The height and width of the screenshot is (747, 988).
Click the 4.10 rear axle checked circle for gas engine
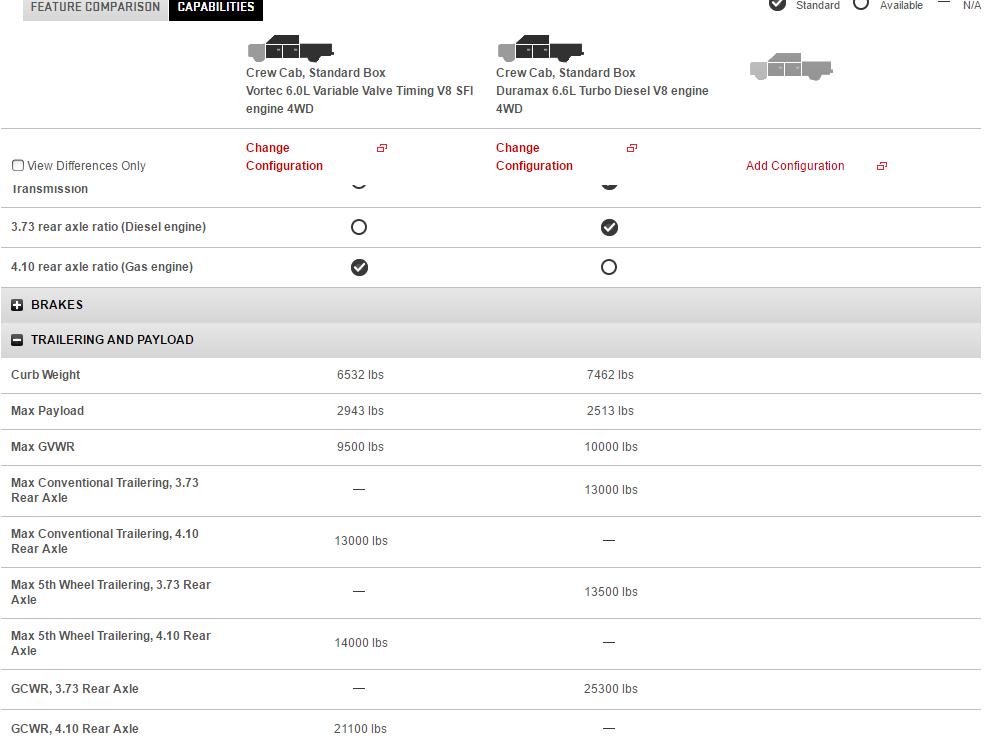click(x=359, y=267)
